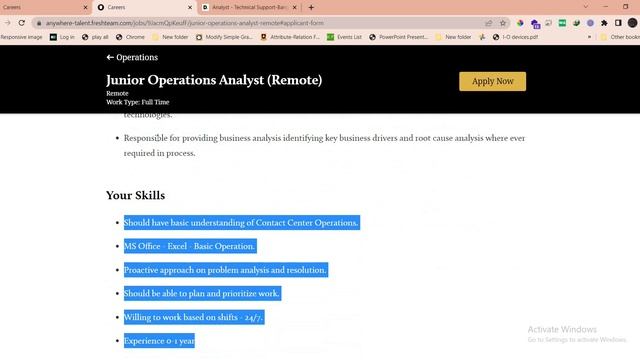640x360 pixels.
Task: Open Responsive image bookmark
Action: [x=21, y=37]
